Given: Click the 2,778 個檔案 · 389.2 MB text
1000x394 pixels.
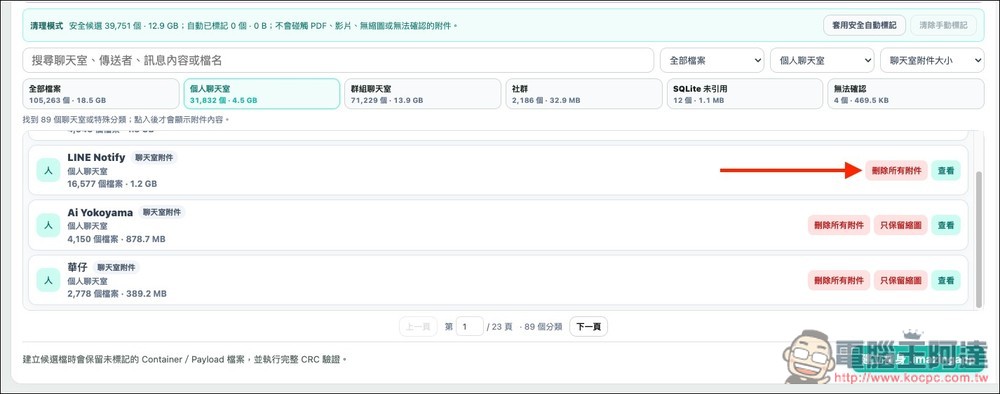Looking at the screenshot, I should coord(117,294).
